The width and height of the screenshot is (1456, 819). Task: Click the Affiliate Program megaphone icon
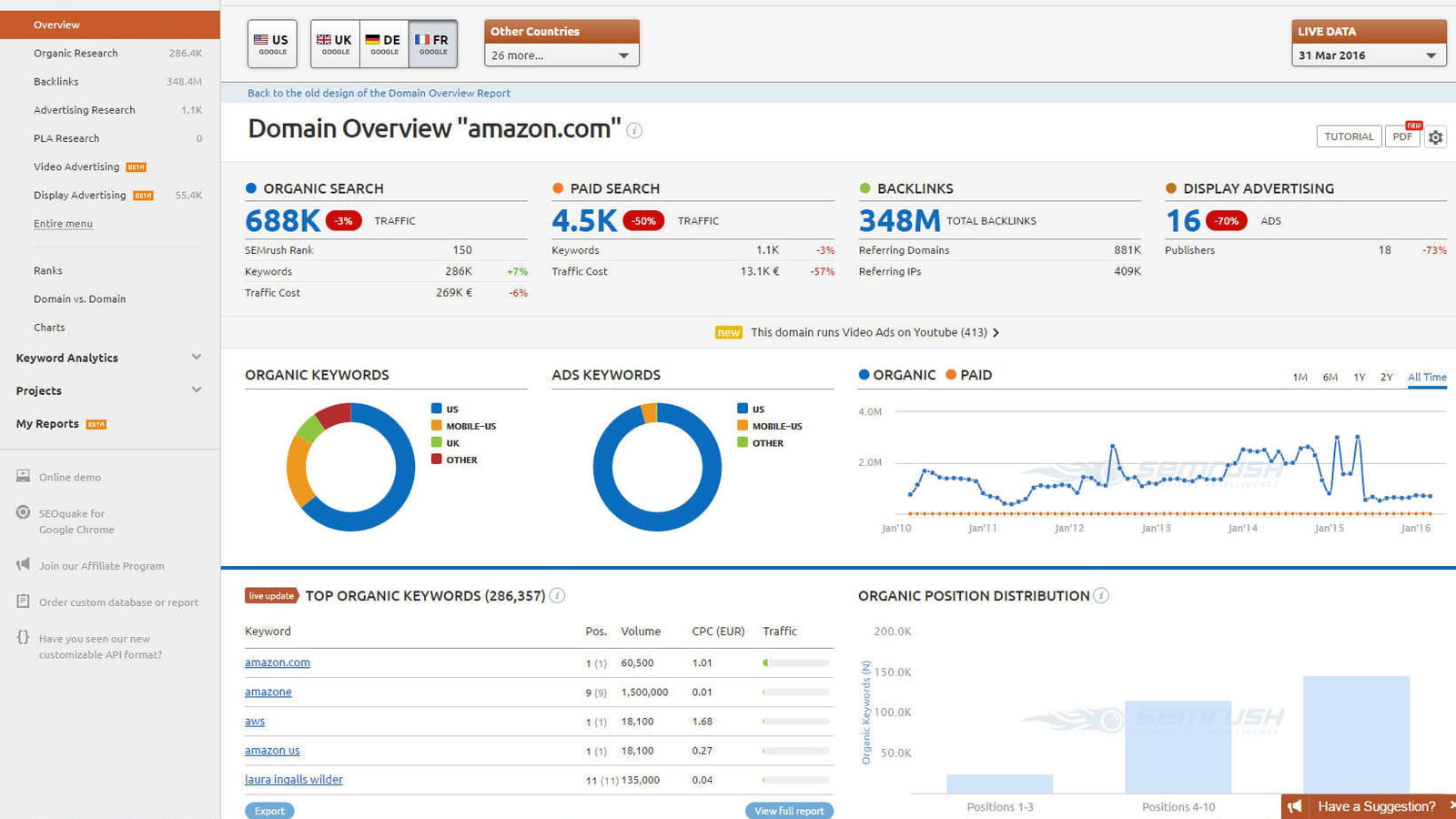[23, 564]
